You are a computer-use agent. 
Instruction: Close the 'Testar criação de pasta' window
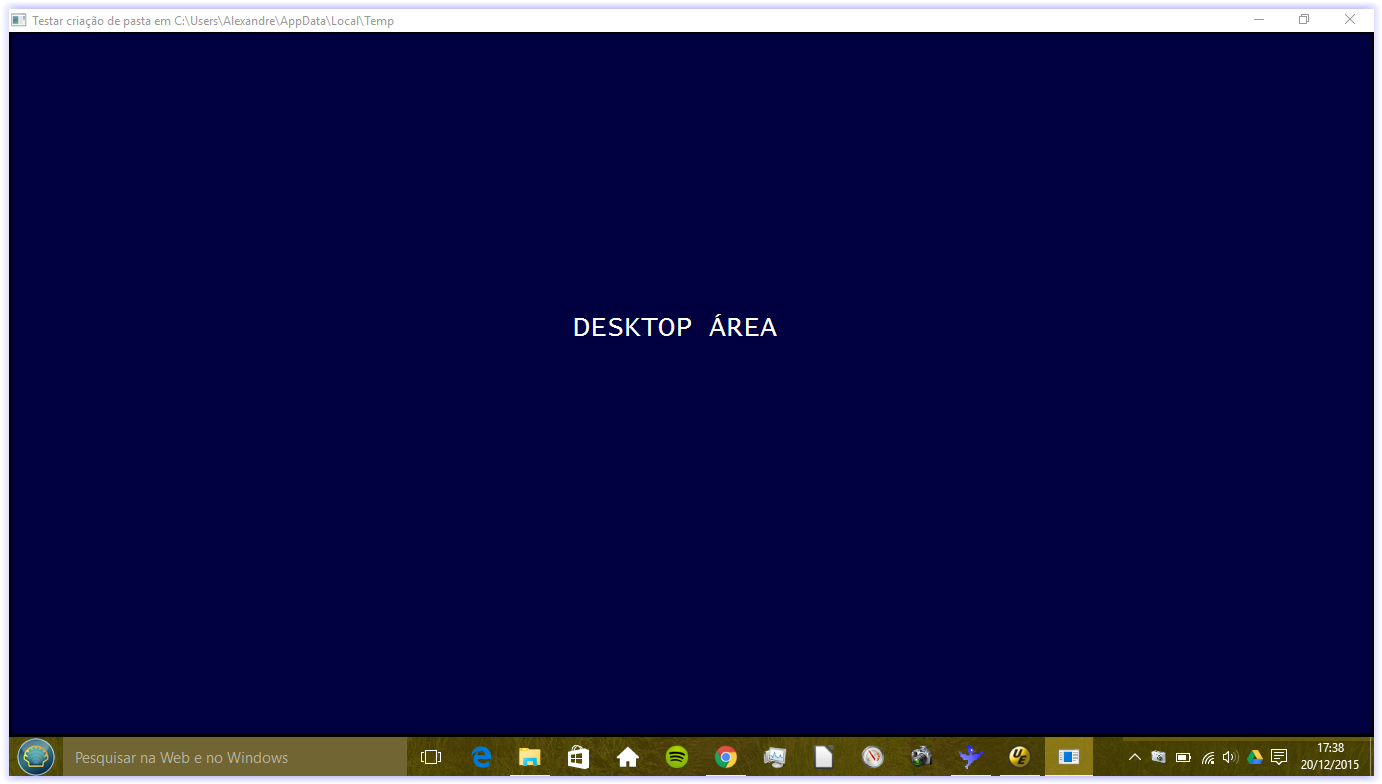coord(1350,19)
